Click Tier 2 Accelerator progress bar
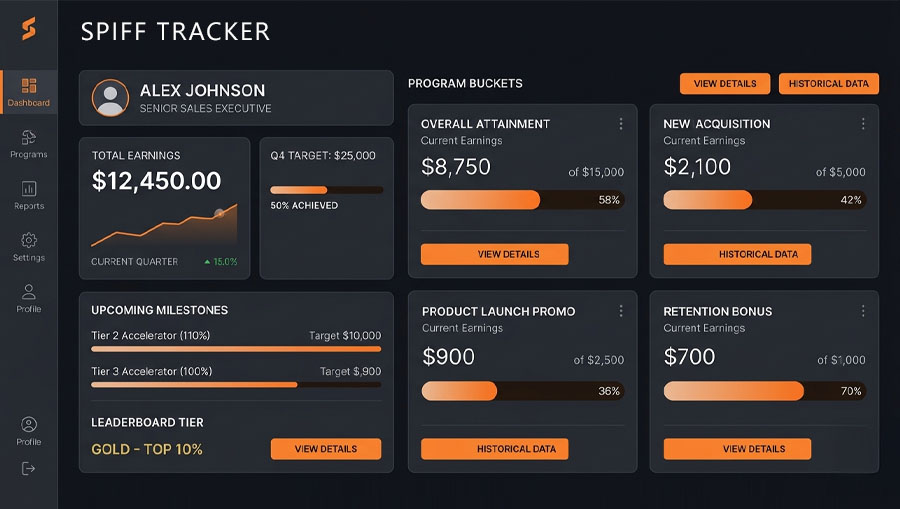This screenshot has height=509, width=900. (x=236, y=349)
